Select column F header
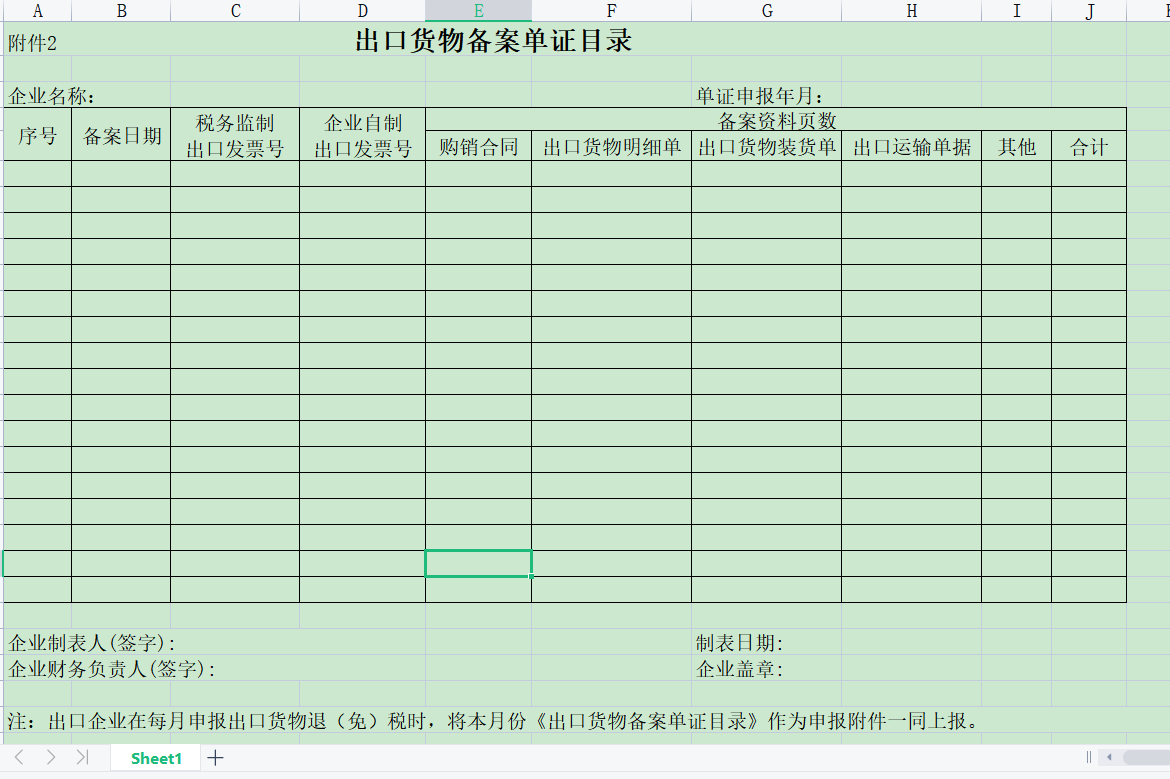The width and height of the screenshot is (1170, 779). point(611,10)
